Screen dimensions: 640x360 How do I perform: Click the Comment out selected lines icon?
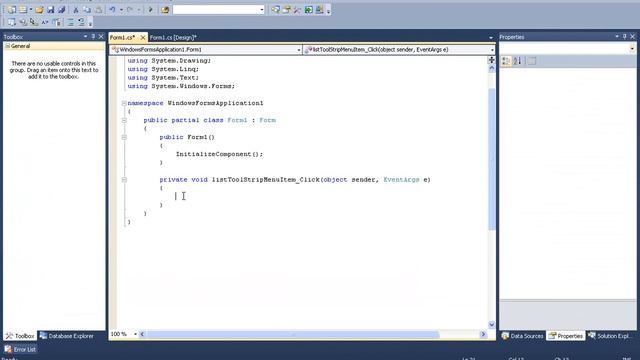[71, 22]
